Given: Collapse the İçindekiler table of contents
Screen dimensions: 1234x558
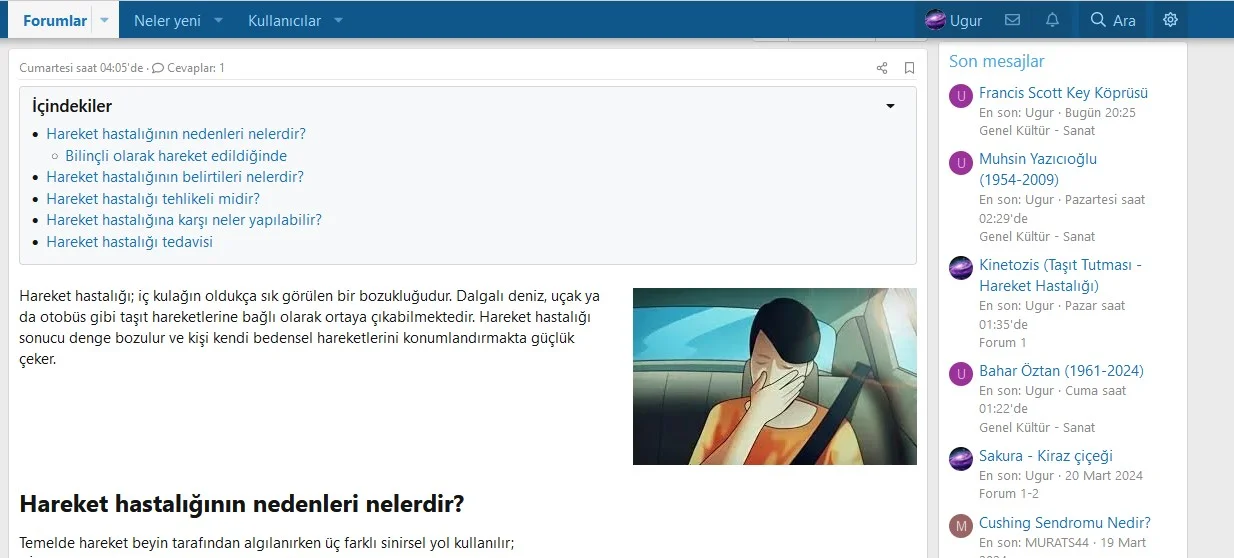Looking at the screenshot, I should click(890, 106).
